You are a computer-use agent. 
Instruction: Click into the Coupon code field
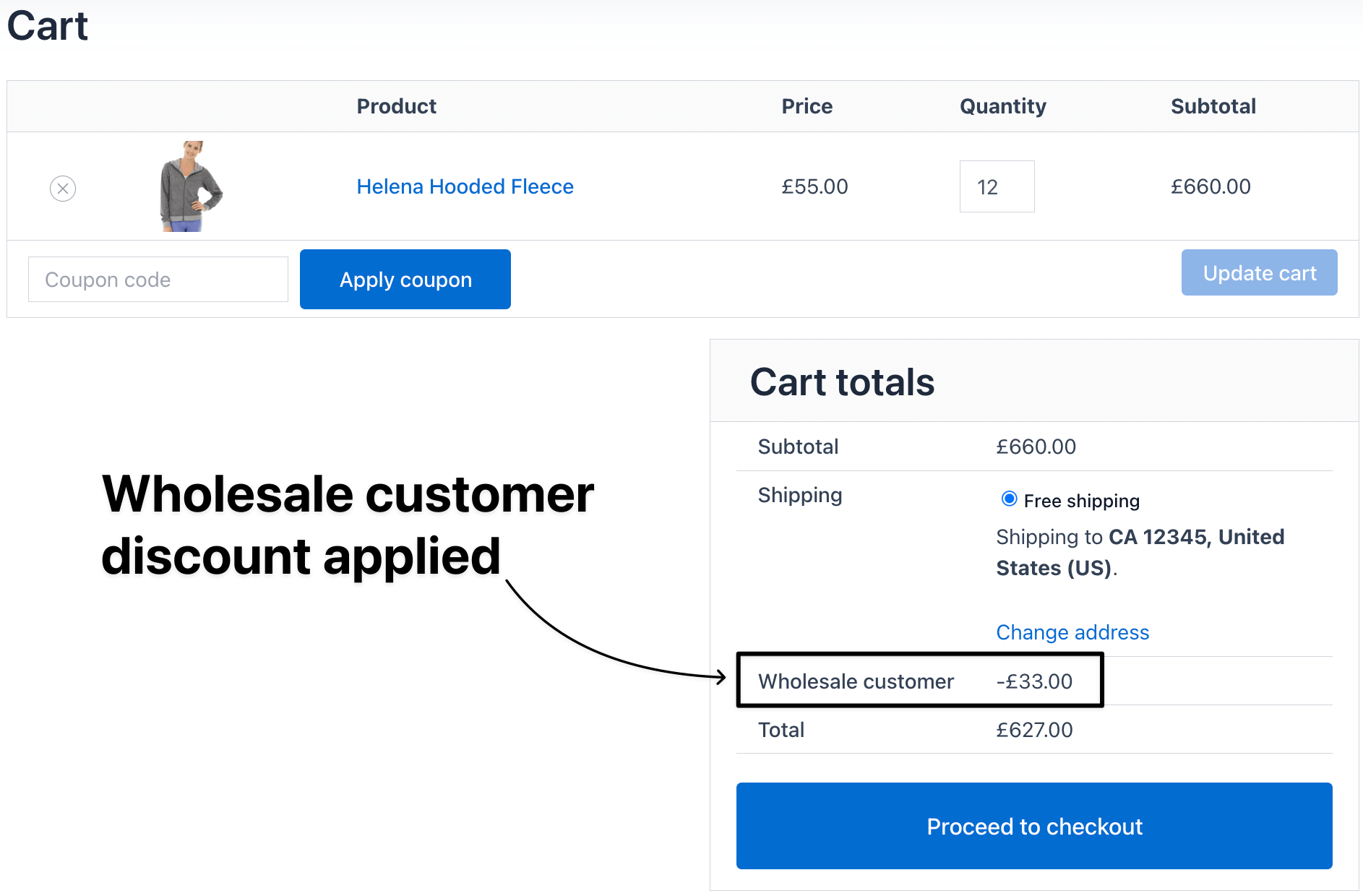click(x=158, y=280)
